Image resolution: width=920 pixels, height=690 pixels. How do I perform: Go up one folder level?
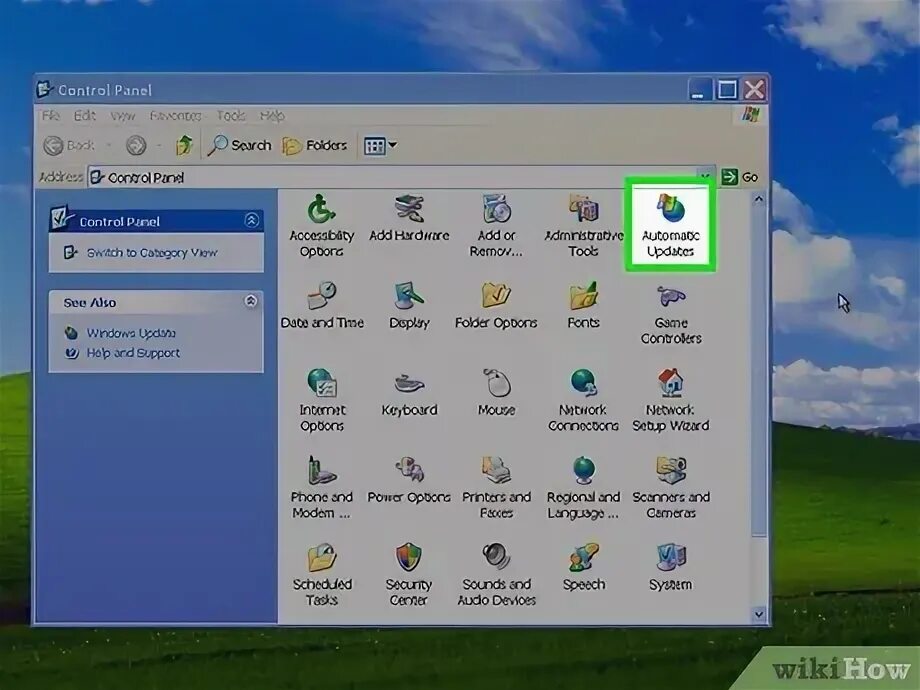[184, 145]
